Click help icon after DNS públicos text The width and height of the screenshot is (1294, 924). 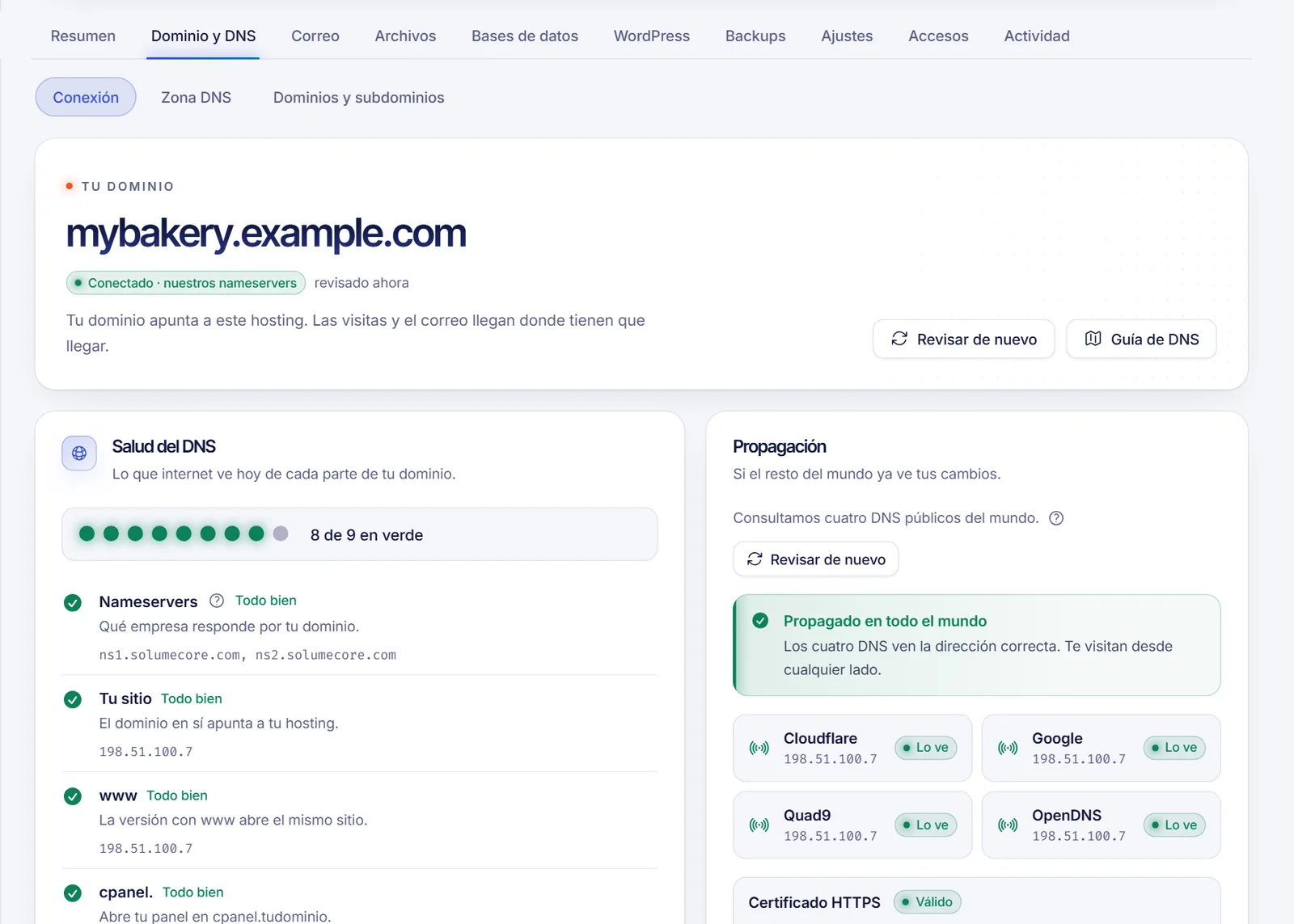click(1056, 518)
